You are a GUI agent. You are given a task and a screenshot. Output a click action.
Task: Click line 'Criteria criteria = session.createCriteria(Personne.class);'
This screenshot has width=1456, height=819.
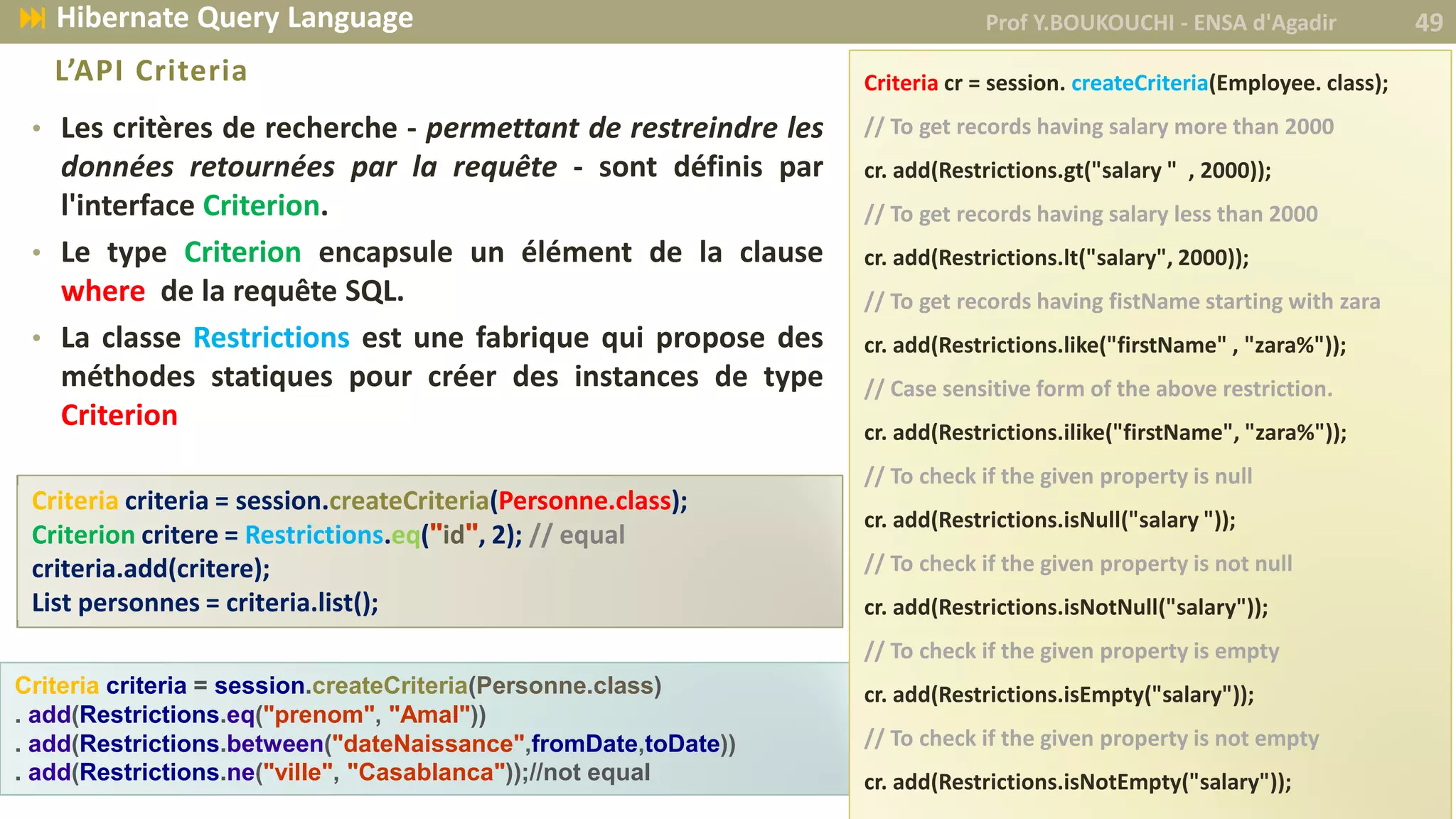(x=360, y=501)
